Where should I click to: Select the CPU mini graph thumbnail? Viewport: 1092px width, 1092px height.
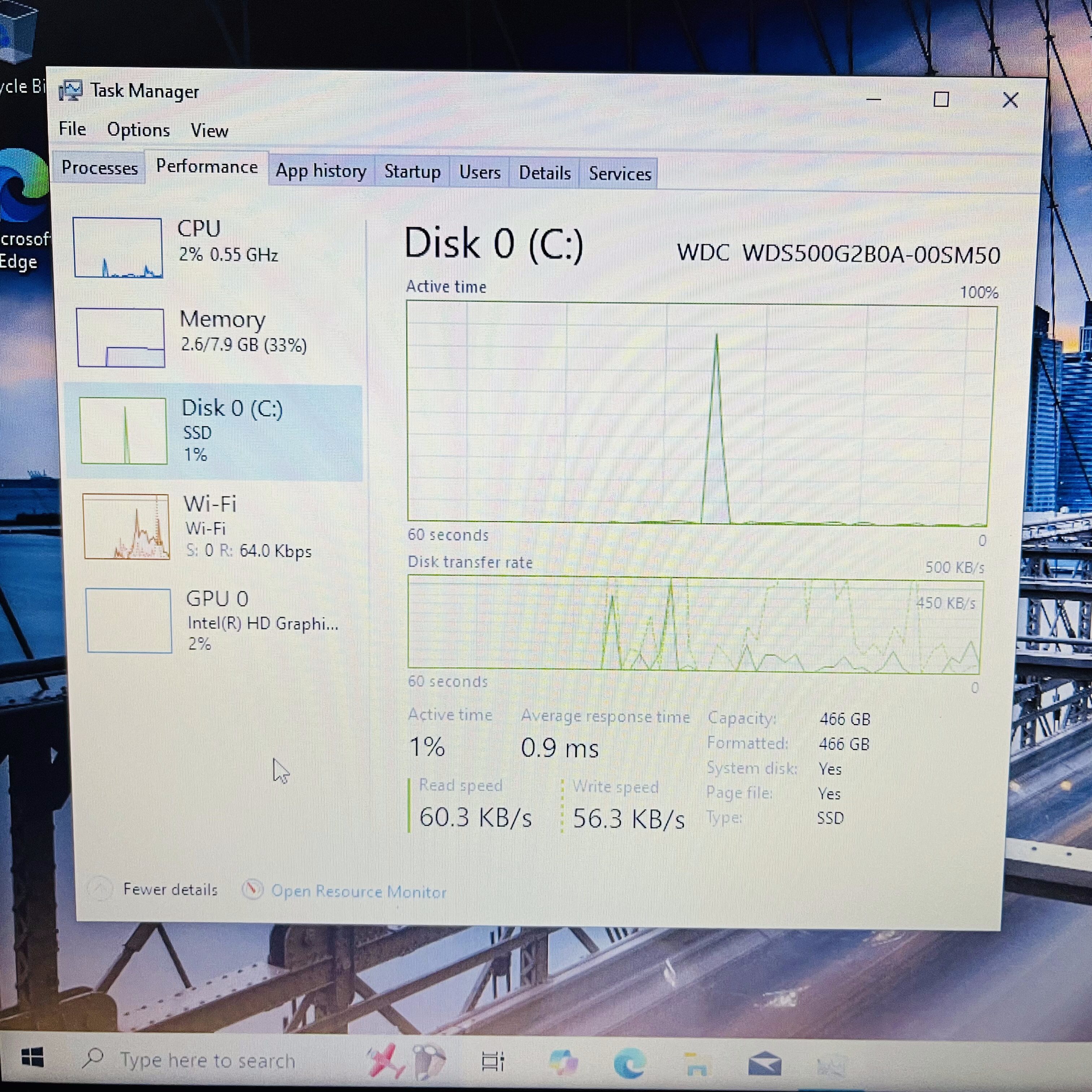pyautogui.click(x=118, y=248)
